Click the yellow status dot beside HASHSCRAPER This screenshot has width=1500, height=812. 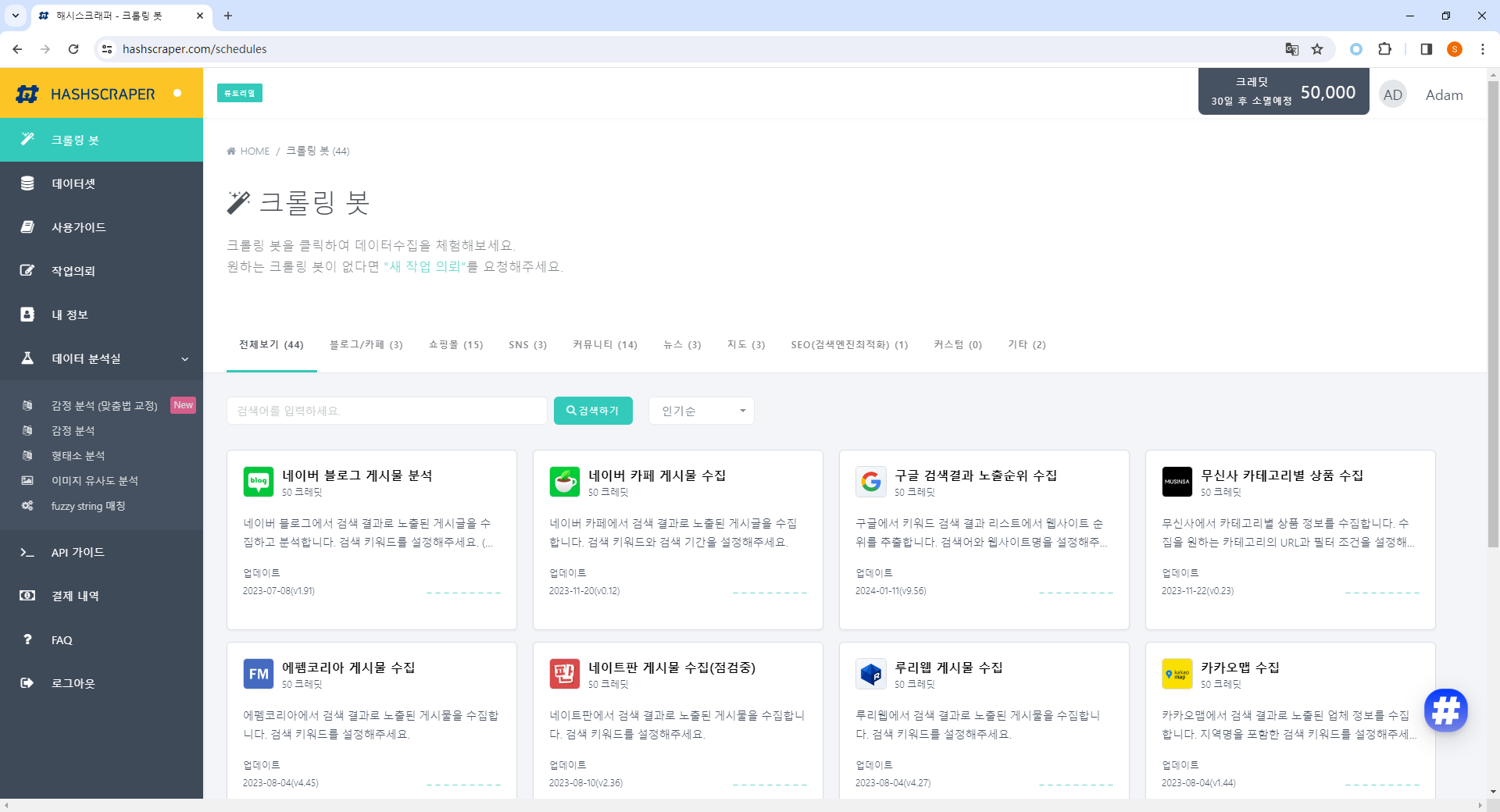point(177,93)
